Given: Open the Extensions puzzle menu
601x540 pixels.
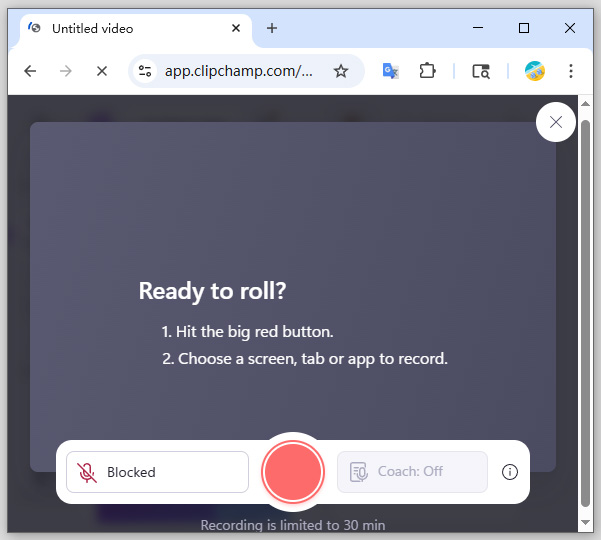Looking at the screenshot, I should click(427, 71).
